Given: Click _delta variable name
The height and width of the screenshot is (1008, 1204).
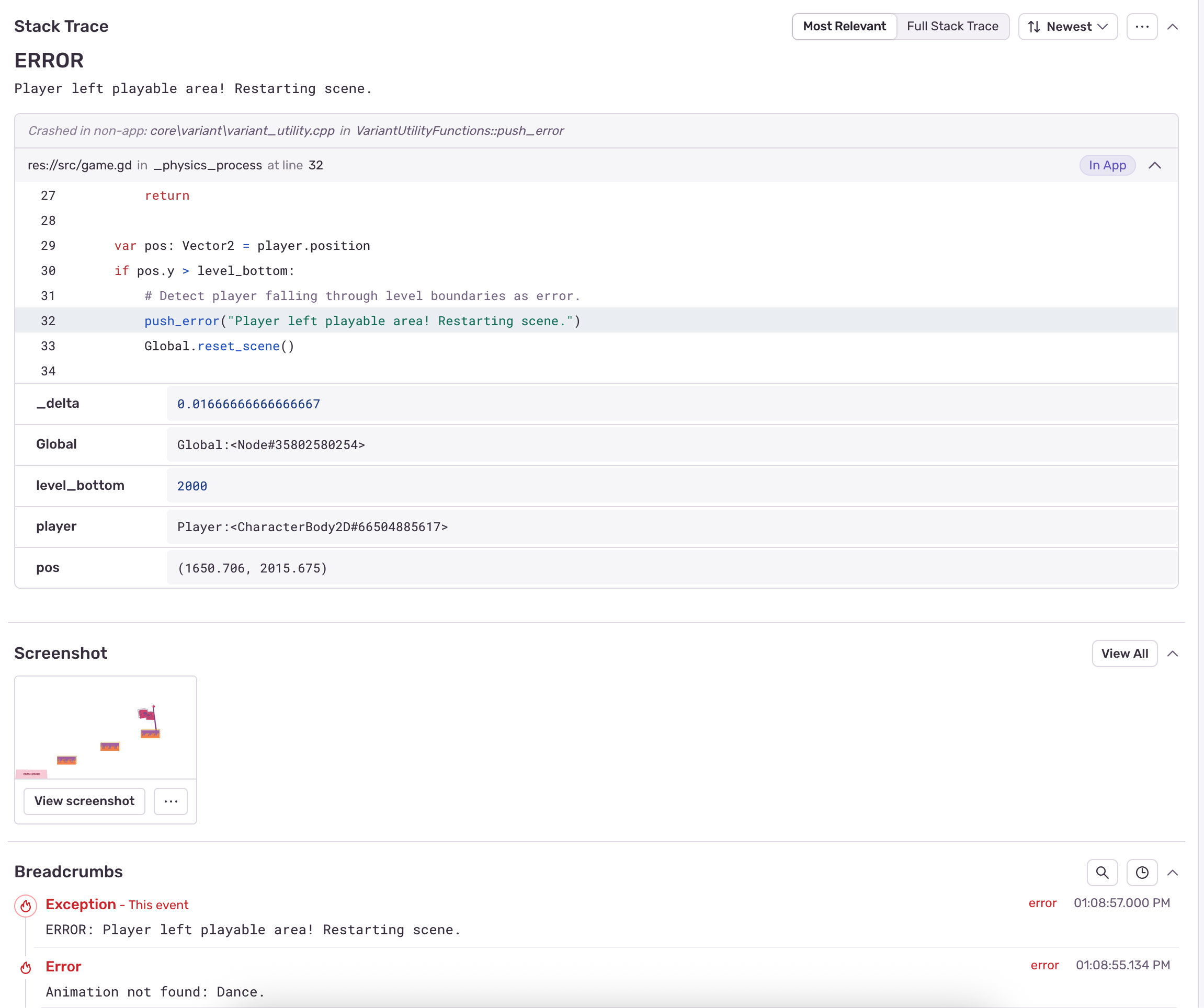Looking at the screenshot, I should (x=58, y=404).
